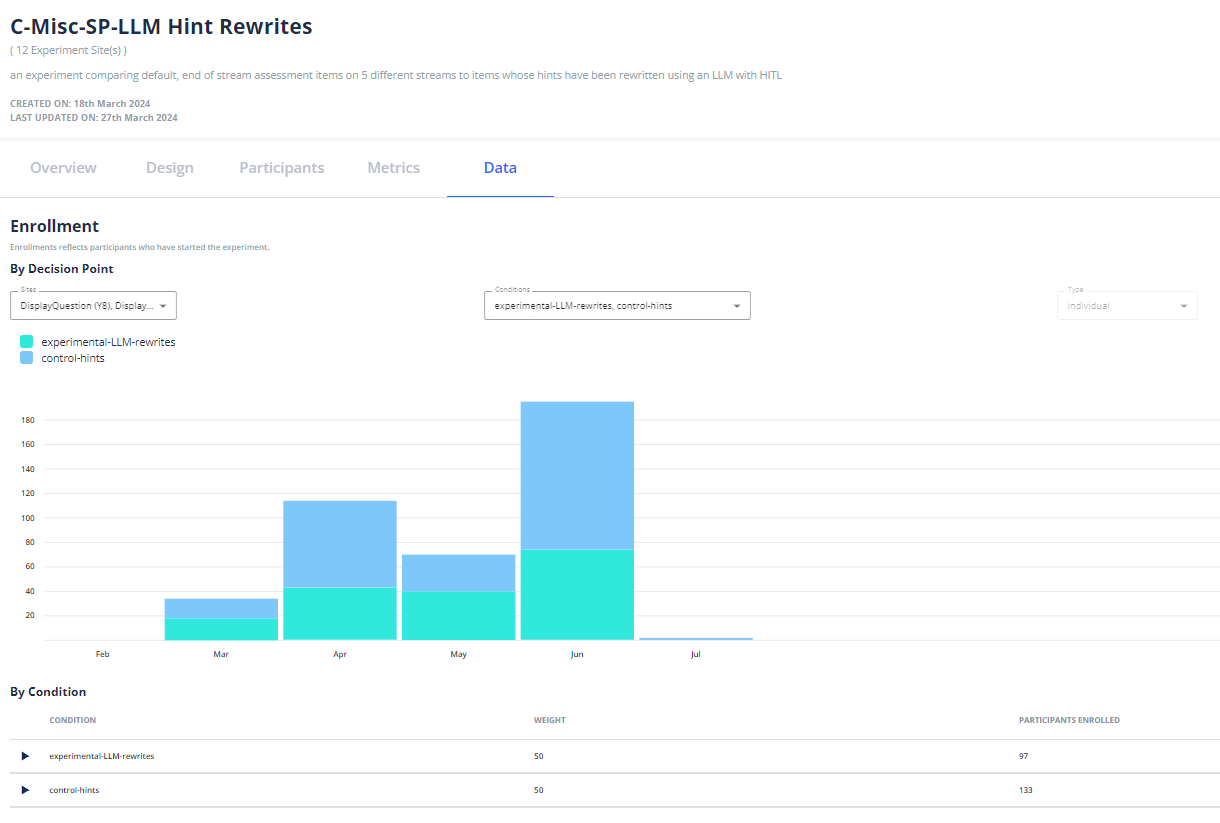
Task: Select the Data tab
Action: [500, 168]
